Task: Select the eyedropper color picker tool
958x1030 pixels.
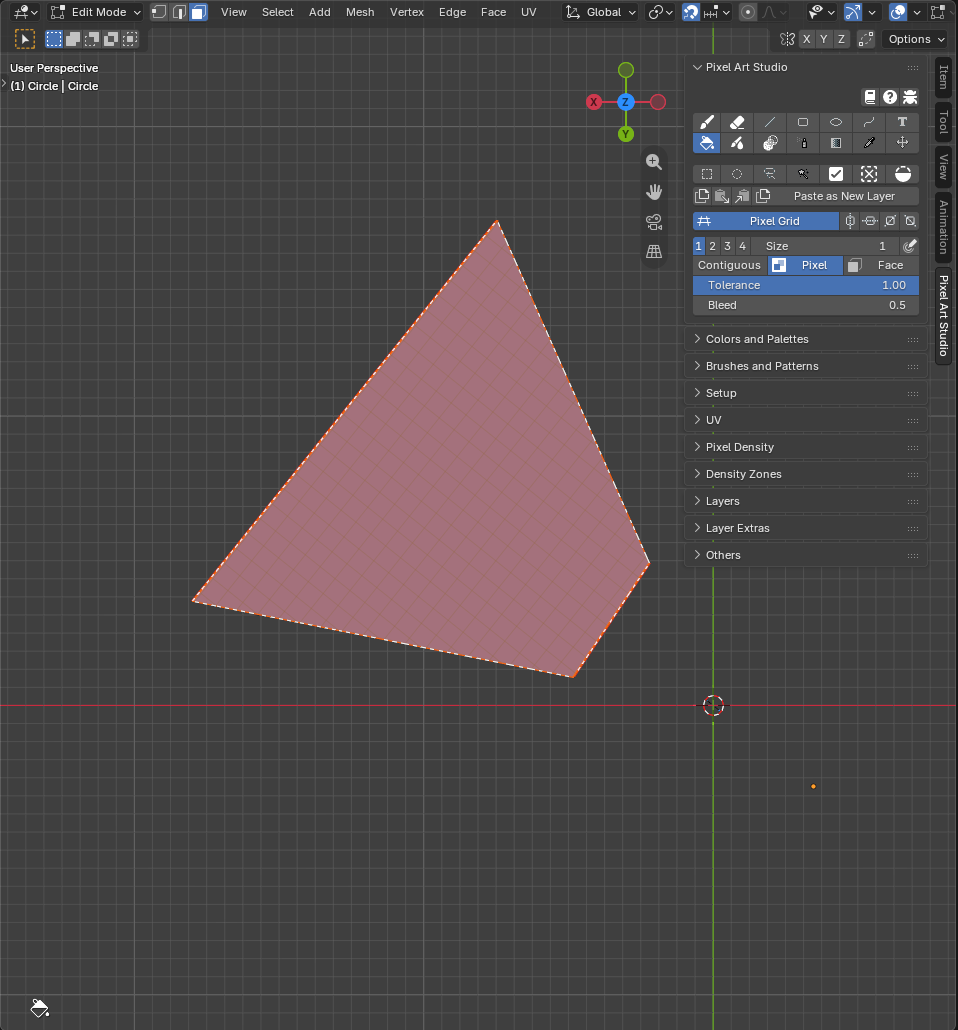Action: 869,143
